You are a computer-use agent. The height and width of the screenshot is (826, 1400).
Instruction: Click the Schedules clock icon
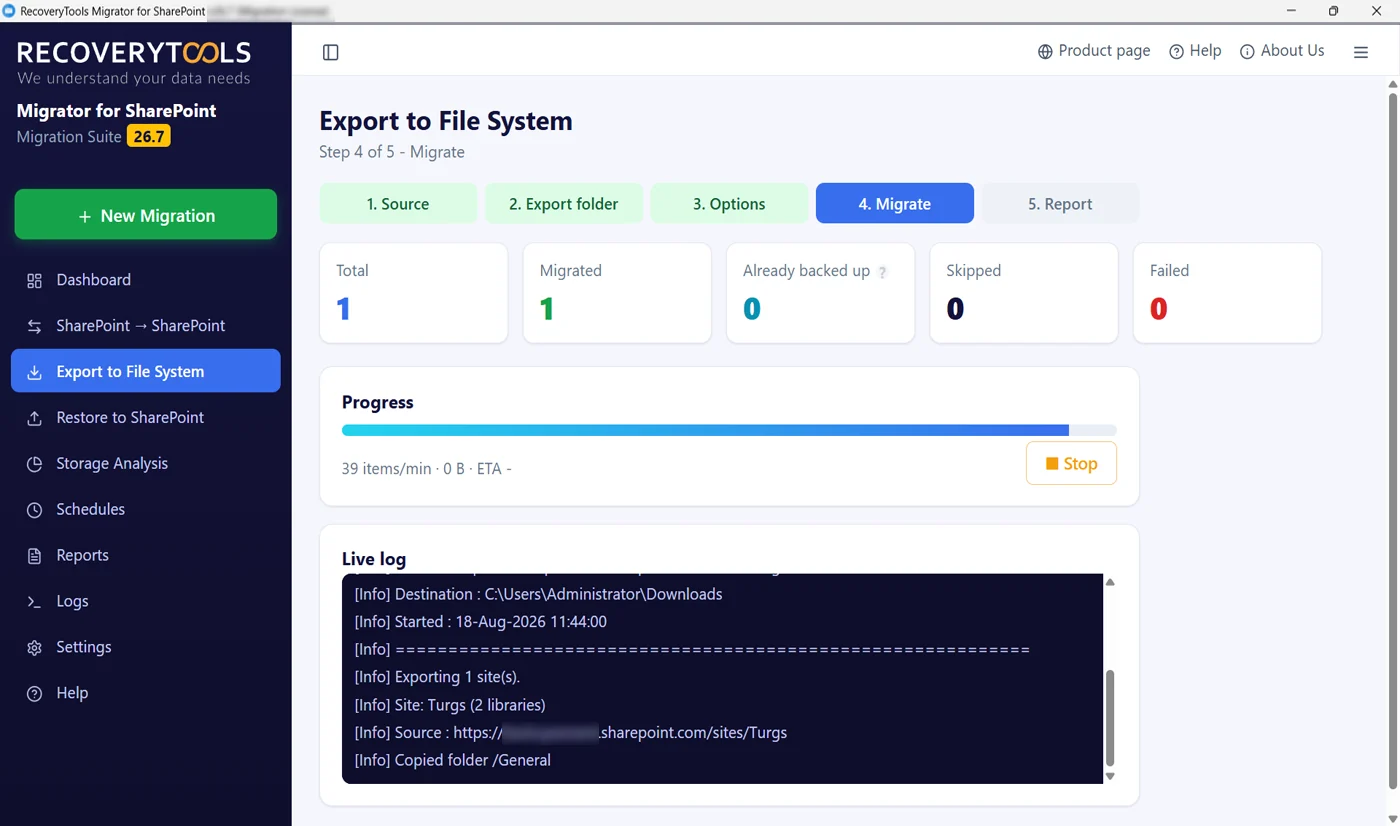[34, 511]
